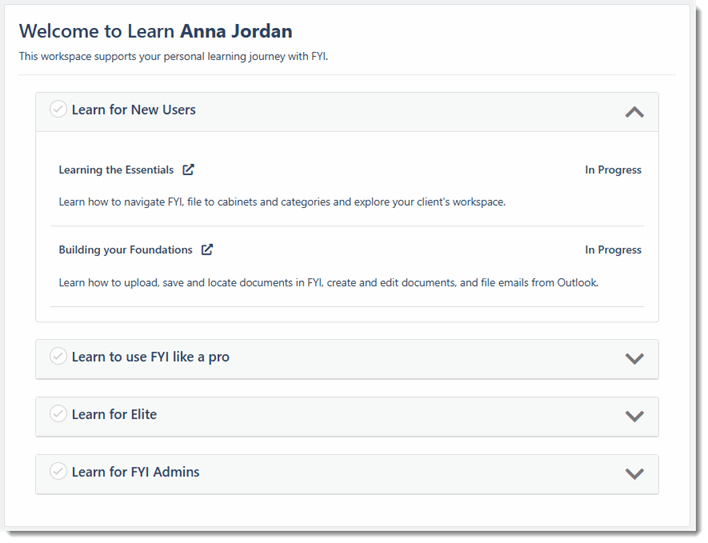The height and width of the screenshot is (543, 708).
Task: Open external link icon beside Learning the Essentials
Action: coord(188,170)
